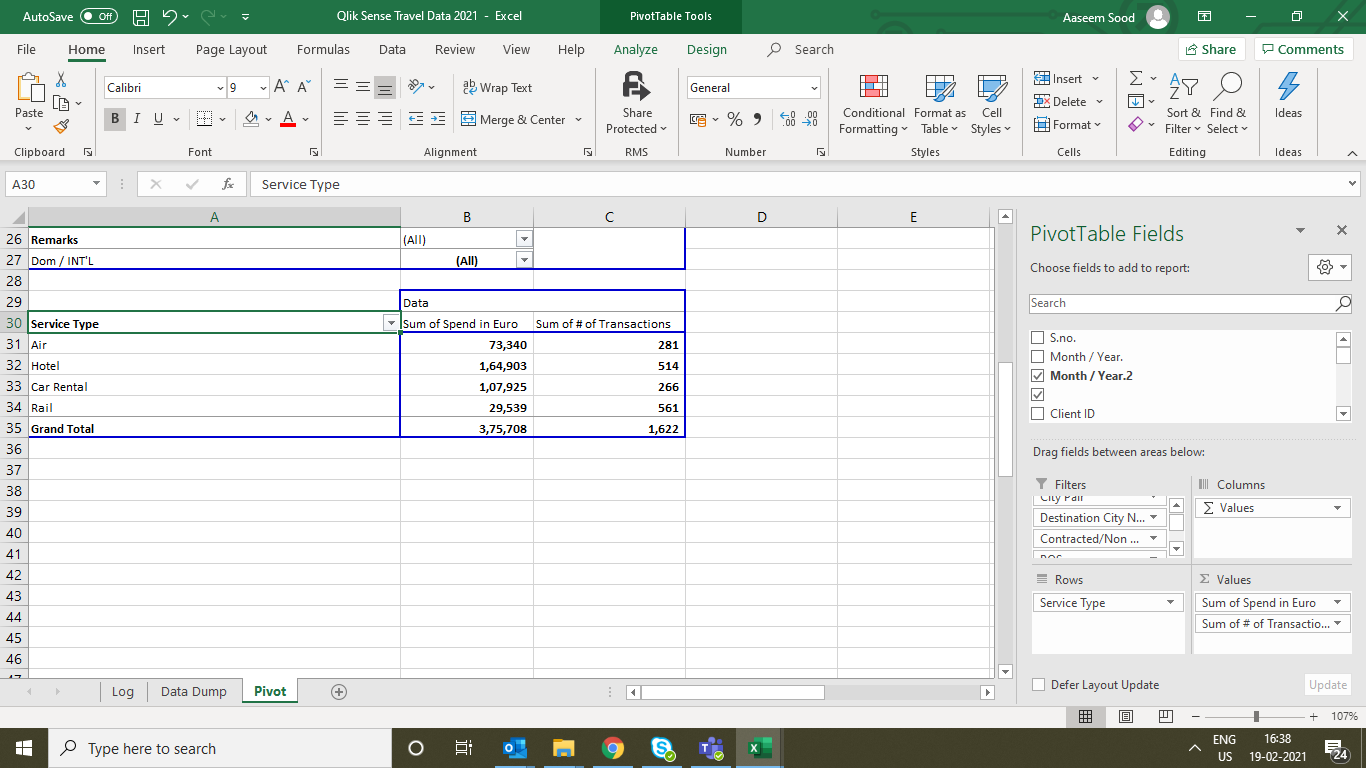This screenshot has height=768, width=1366.
Task: Expand the Number Format General dropdown
Action: (x=814, y=88)
